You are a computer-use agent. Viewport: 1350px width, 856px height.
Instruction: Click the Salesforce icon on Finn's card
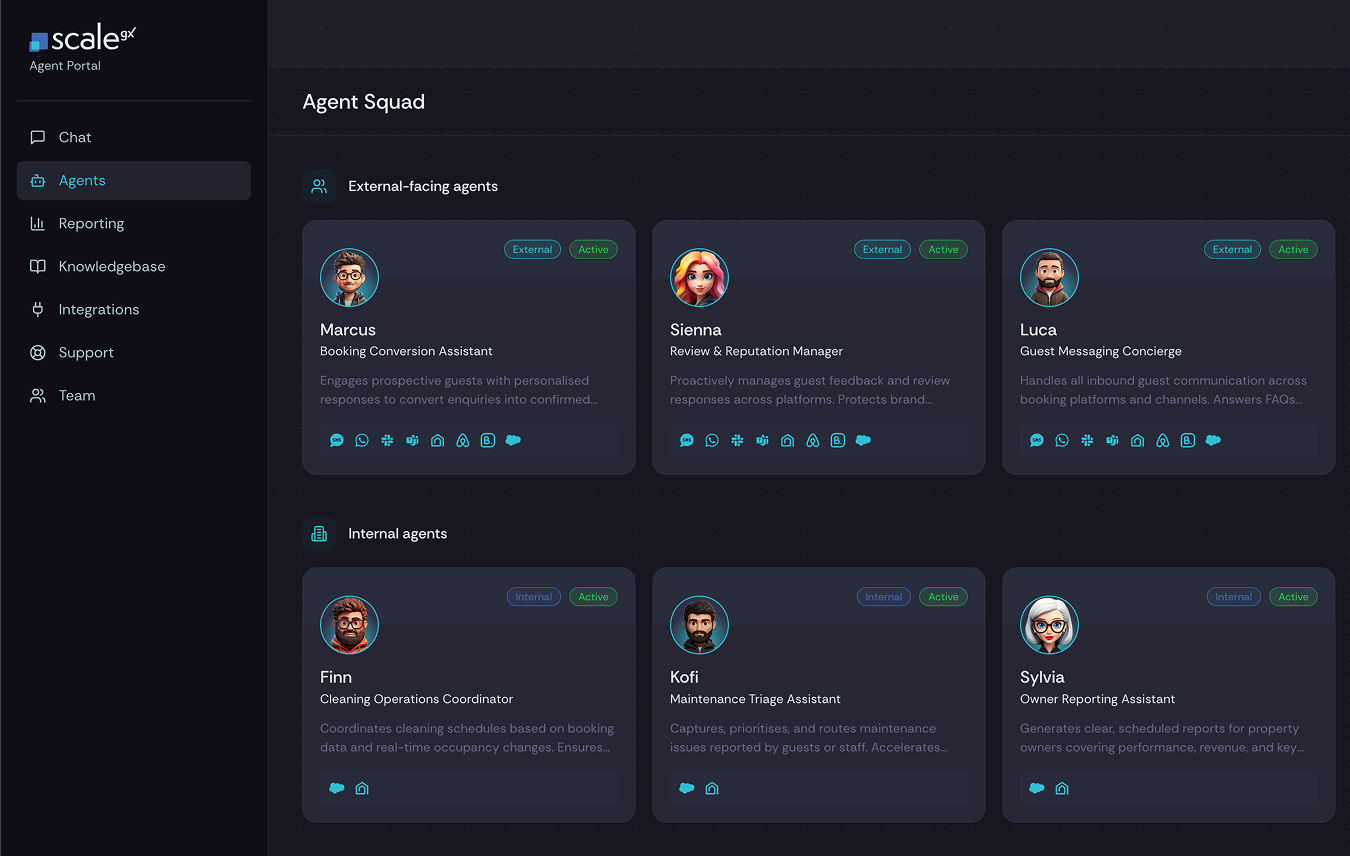[337, 788]
